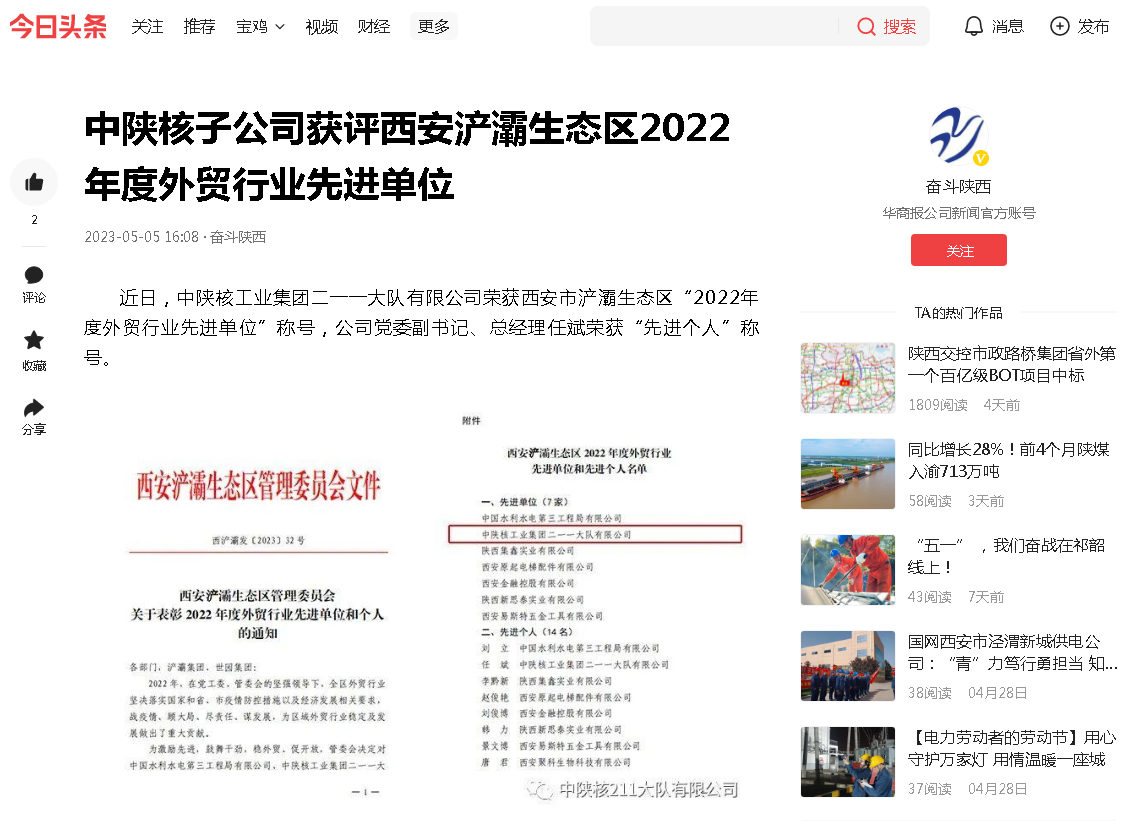Click the thumbs-up like icon
The width and height of the screenshot is (1129, 821).
pyautogui.click(x=34, y=182)
